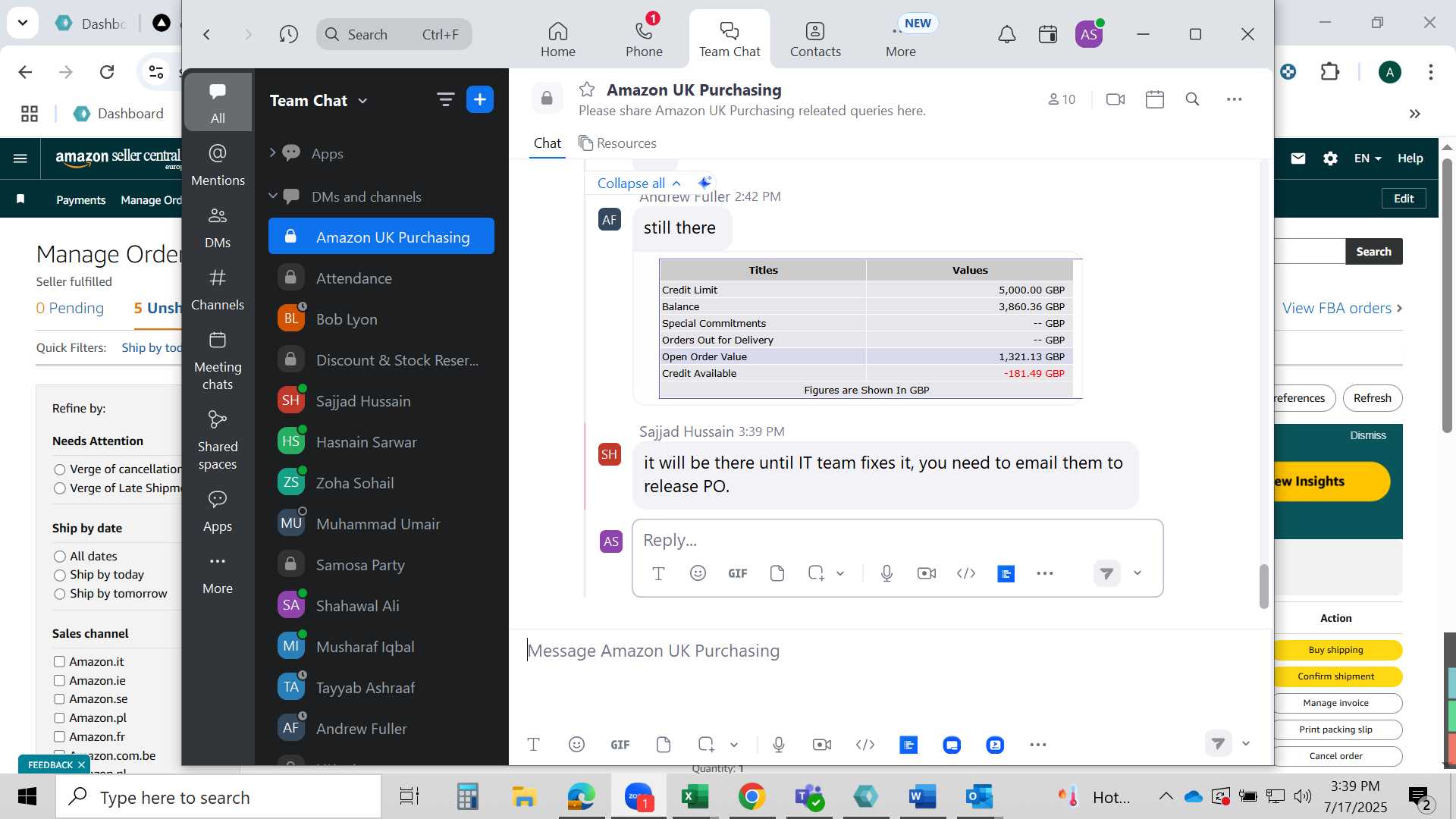Viewport: 1456px width, 819px height.
Task: Open Mentions in the Zoom sidebar
Action: pyautogui.click(x=218, y=164)
